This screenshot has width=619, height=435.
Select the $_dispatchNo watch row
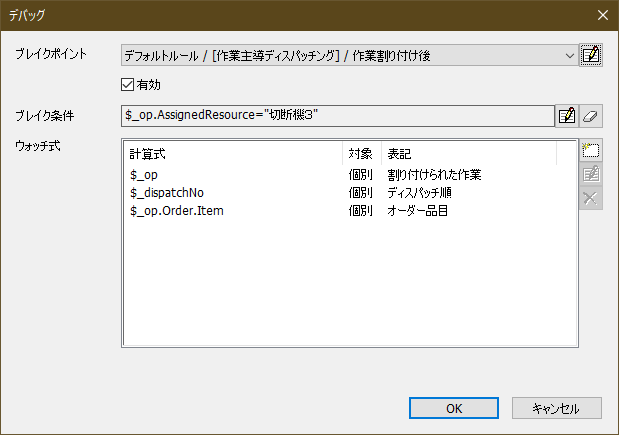[x=167, y=193]
